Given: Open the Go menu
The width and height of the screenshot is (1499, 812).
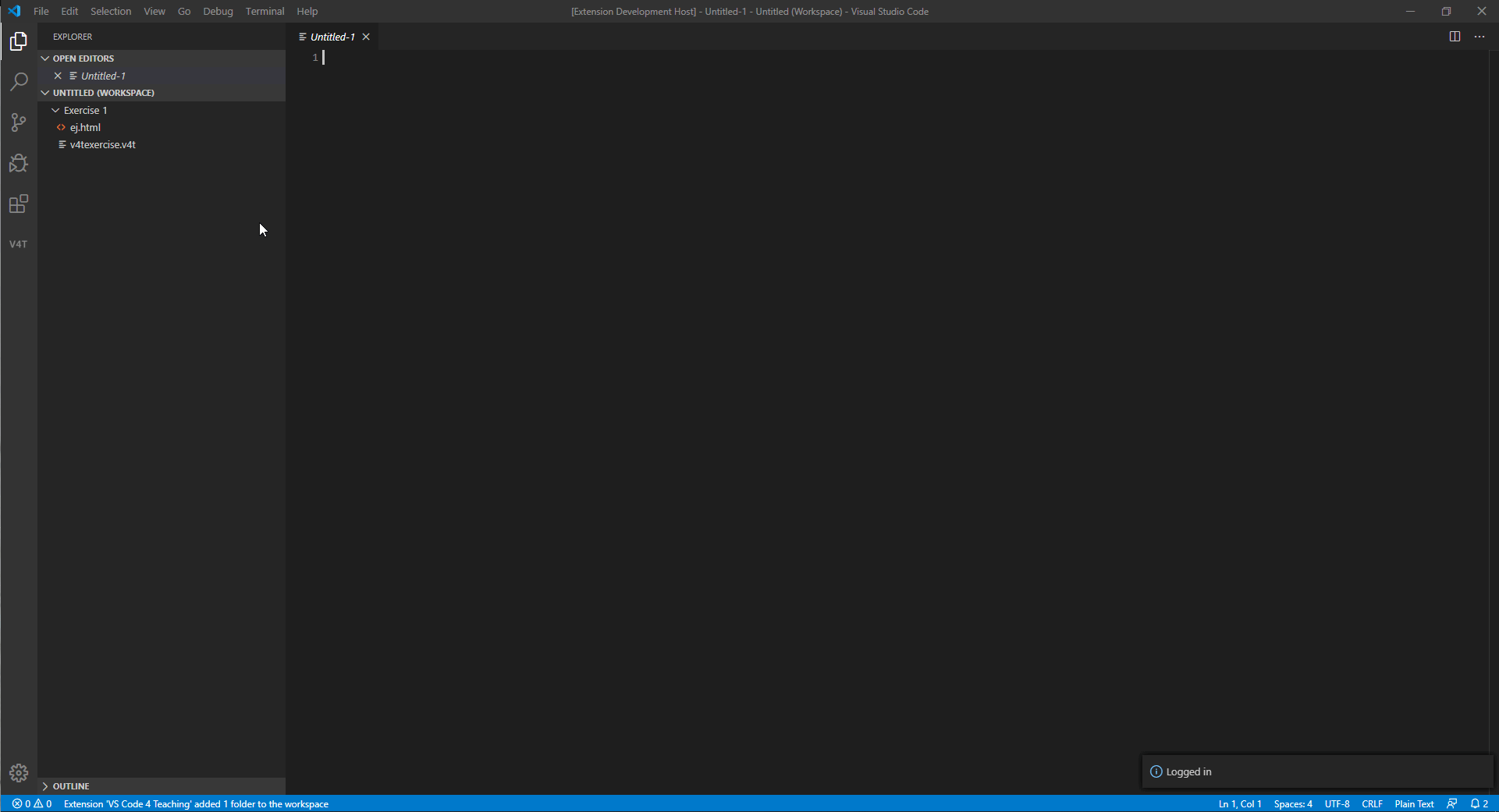Looking at the screenshot, I should click(x=184, y=11).
